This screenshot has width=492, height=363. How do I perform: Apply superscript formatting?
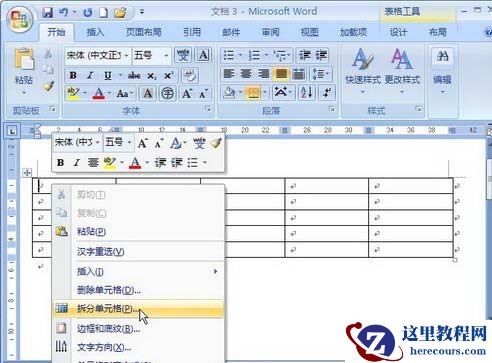[168, 76]
